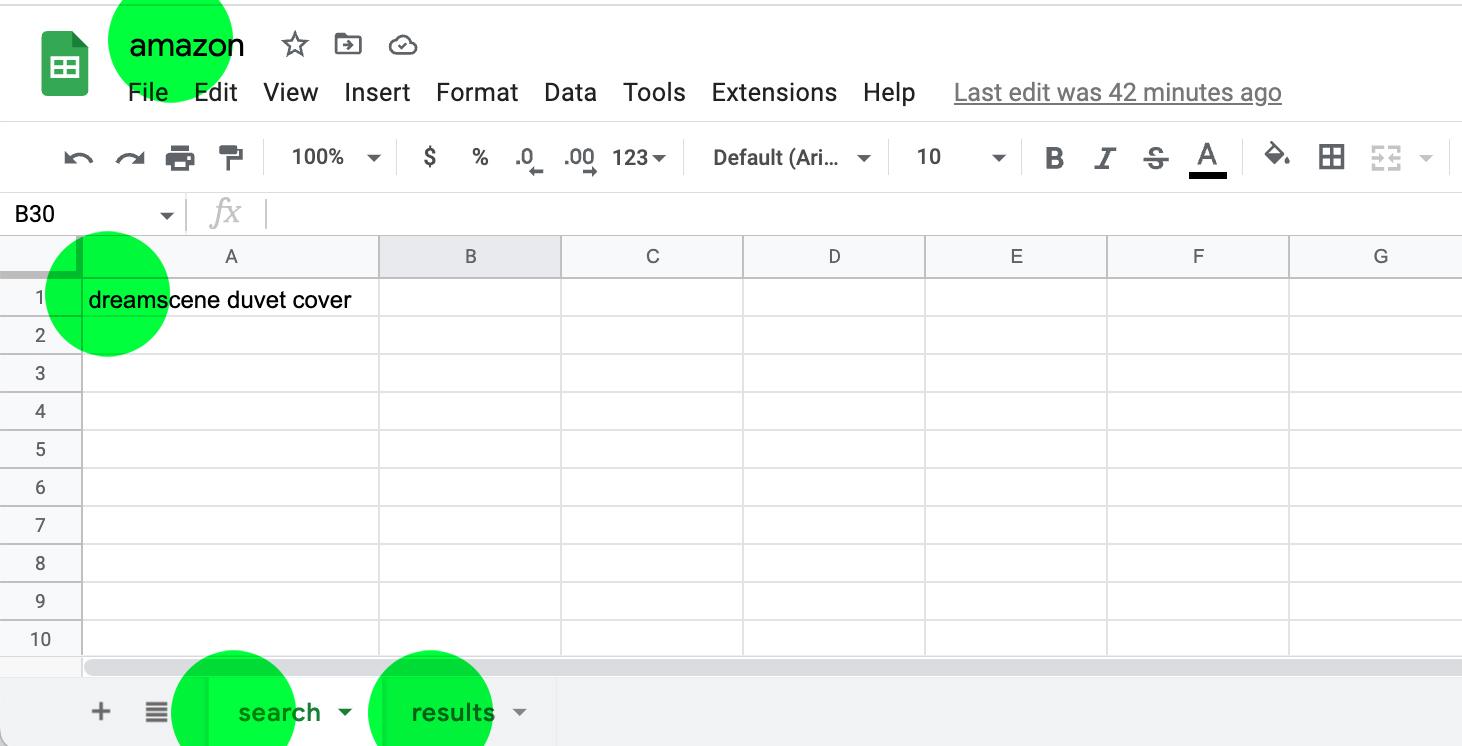
Task: Switch to the results sheet tab
Action: [x=452, y=712]
